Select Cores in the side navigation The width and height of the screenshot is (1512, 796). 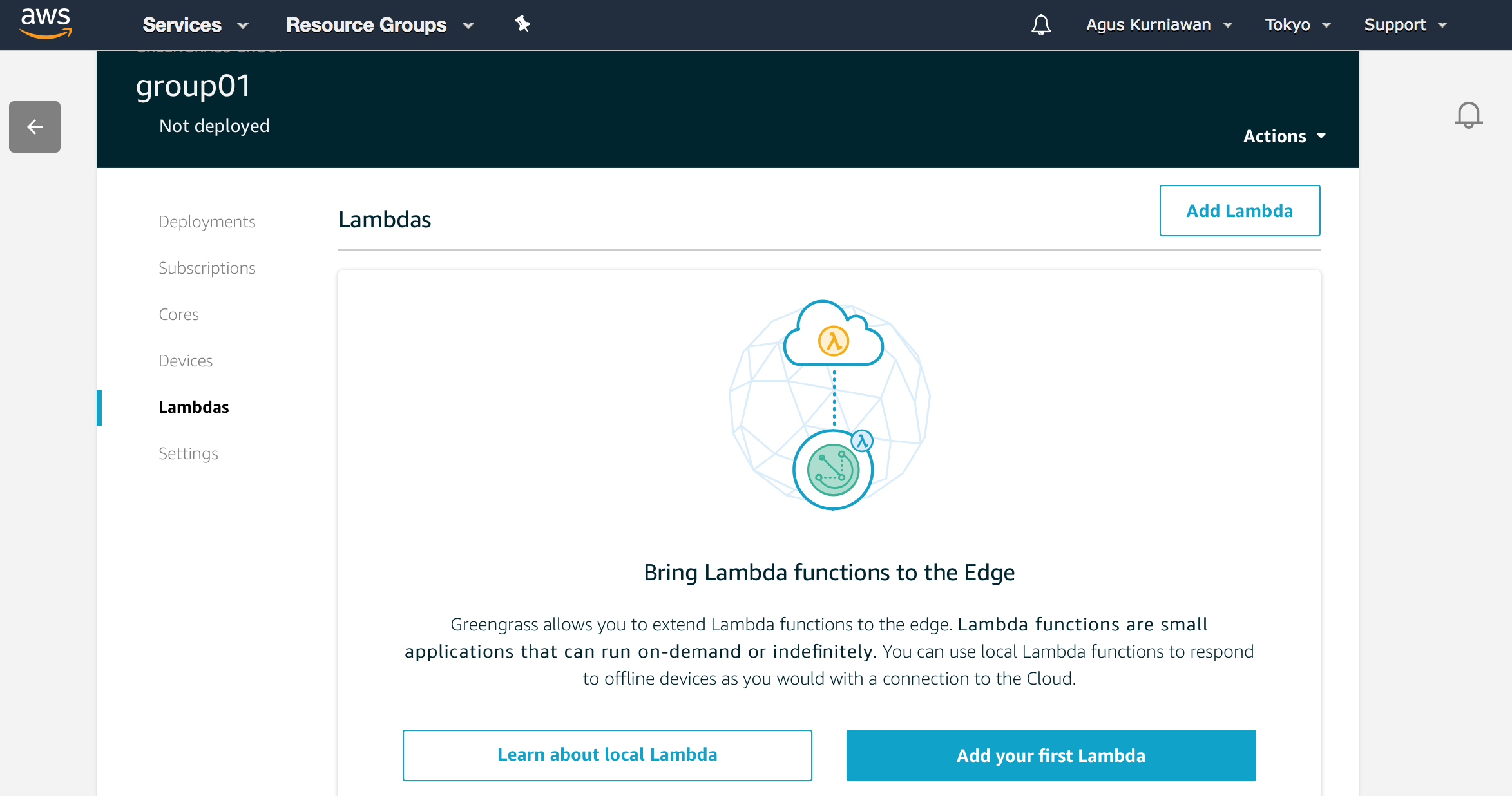[x=178, y=314]
